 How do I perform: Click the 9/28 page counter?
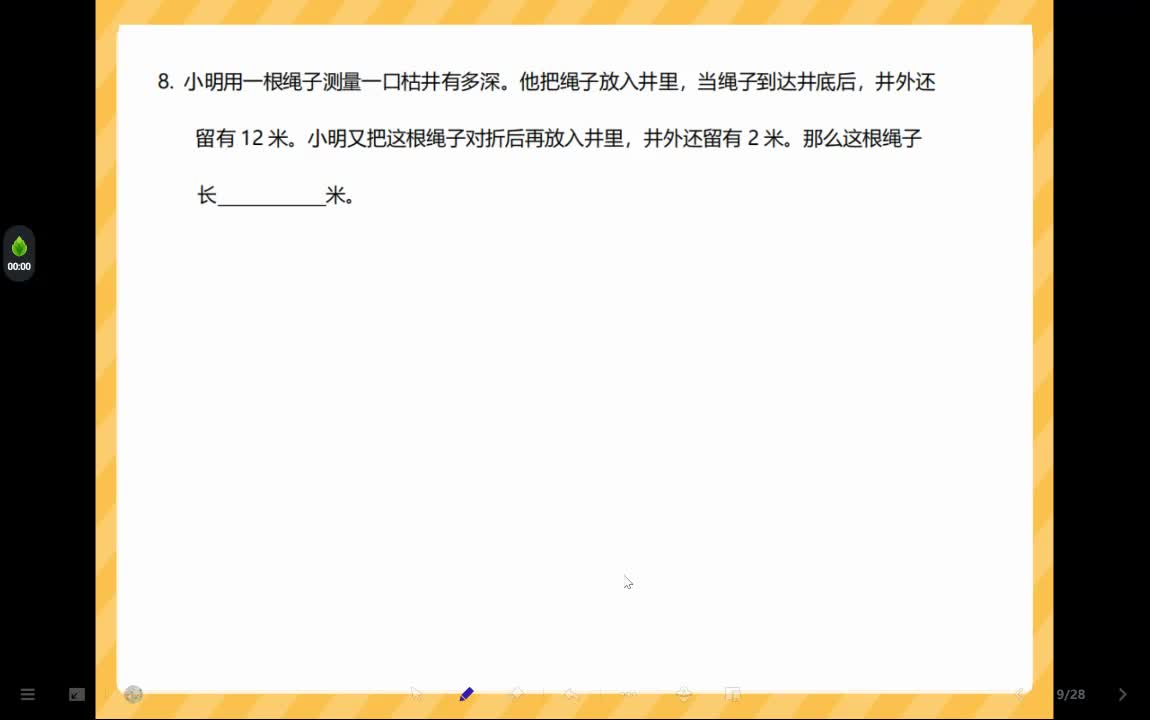[x=1071, y=694]
